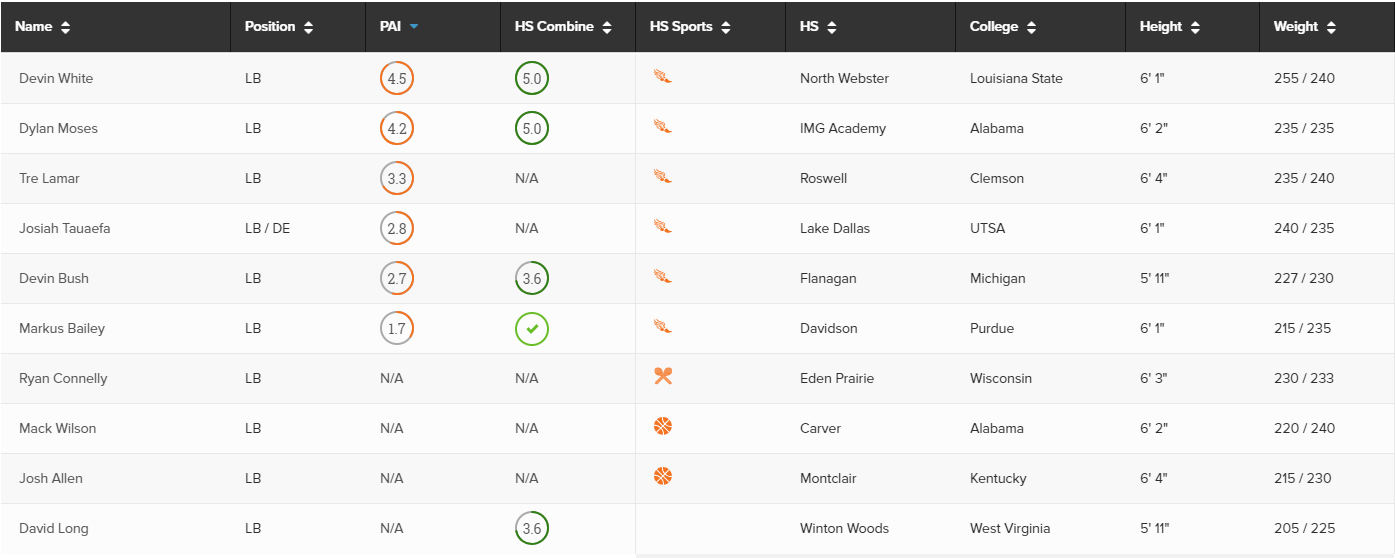Sort by the HS Sports column header
The width and height of the screenshot is (1395, 558).
[690, 27]
